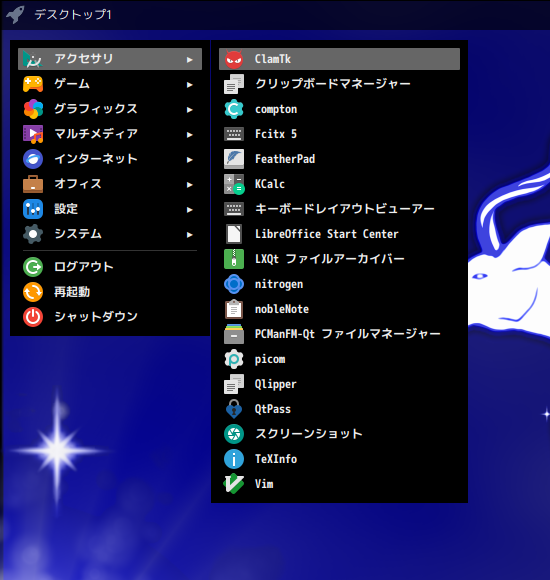550x580 pixels.
Task: Expand the オフィス submenu arrow
Action: click(190, 185)
